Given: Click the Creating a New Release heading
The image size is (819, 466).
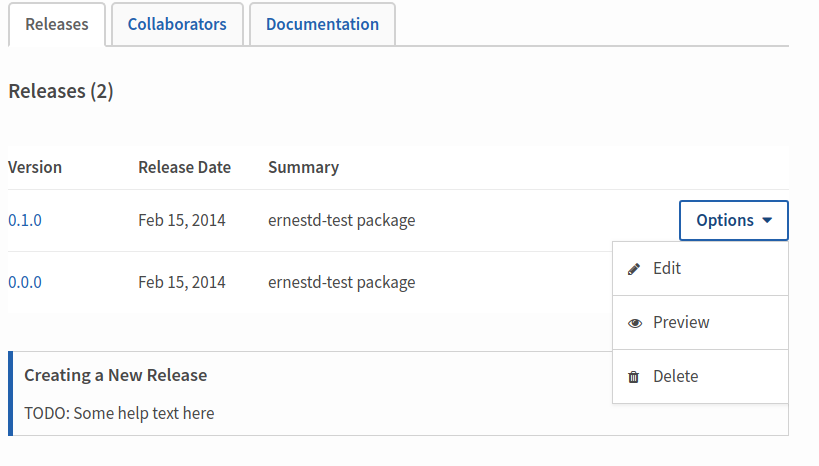Looking at the screenshot, I should point(115,375).
